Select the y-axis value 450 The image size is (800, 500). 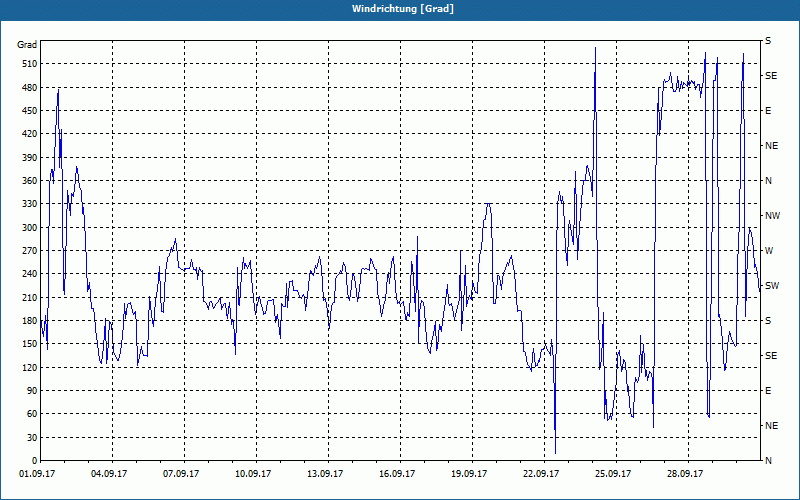[x=30, y=111]
